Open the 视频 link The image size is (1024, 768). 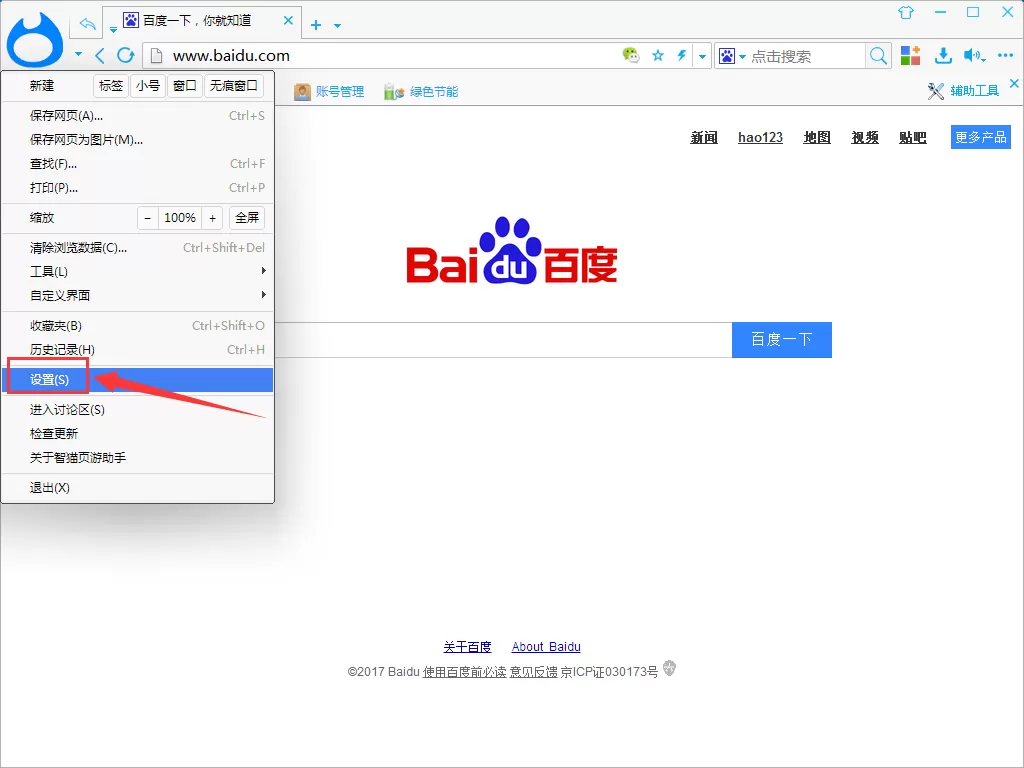point(865,138)
